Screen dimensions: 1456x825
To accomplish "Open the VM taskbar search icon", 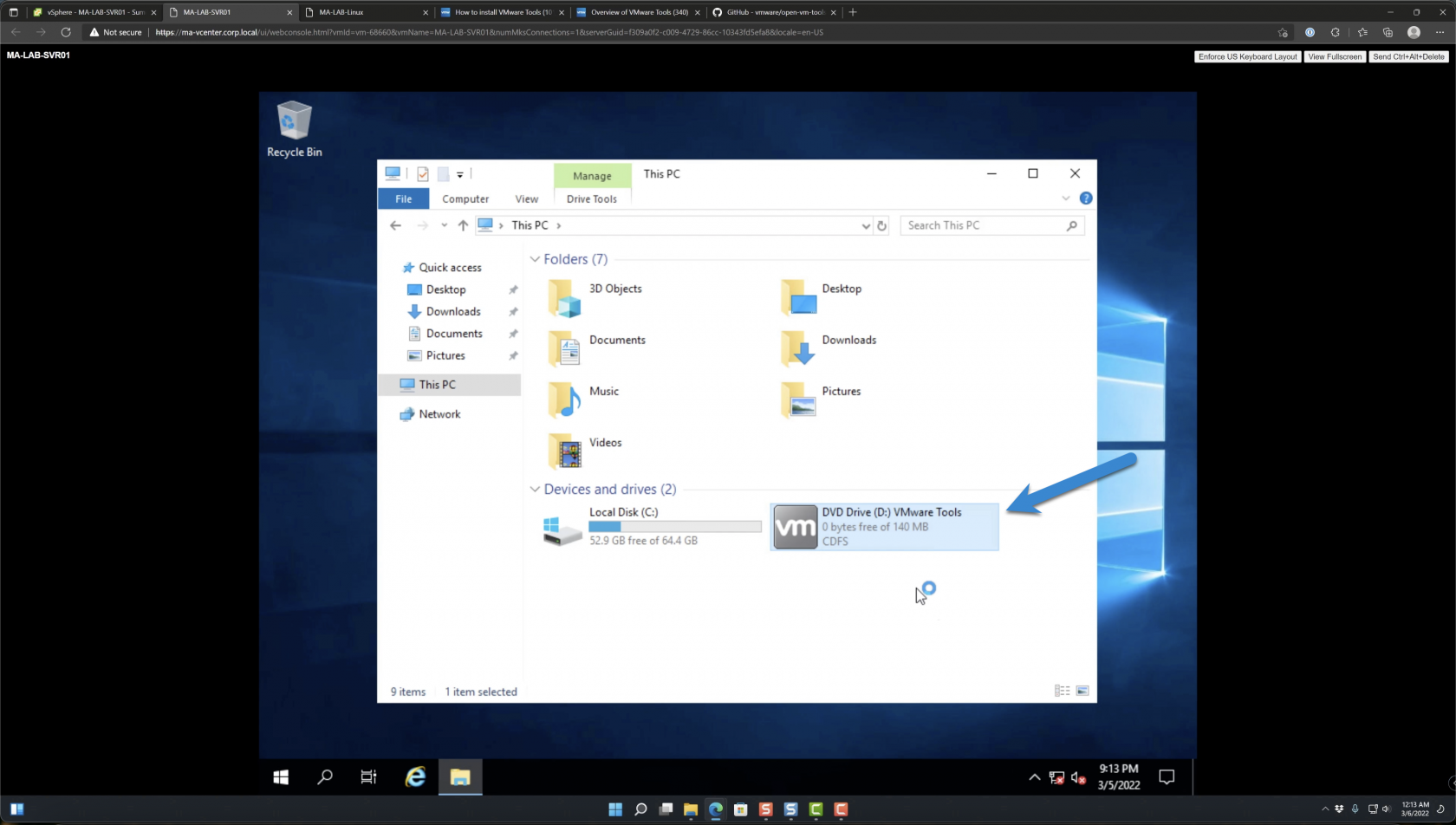I will [325, 777].
